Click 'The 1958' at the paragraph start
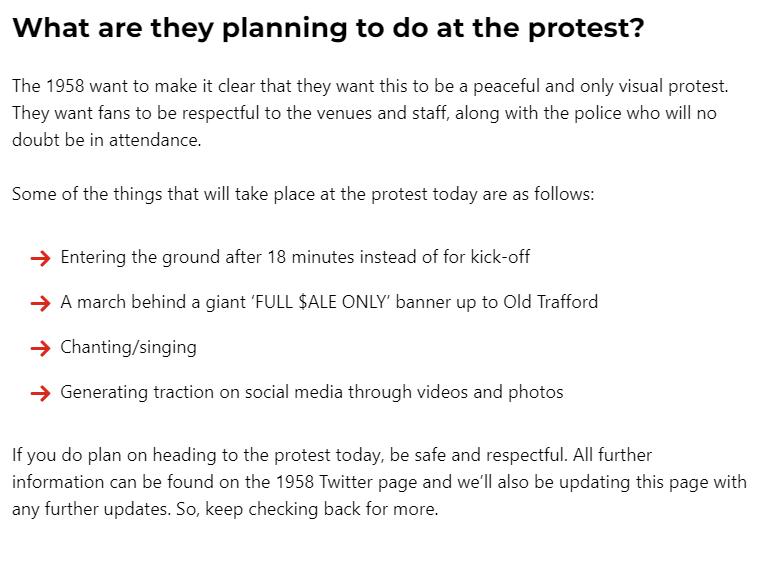 (x=48, y=86)
